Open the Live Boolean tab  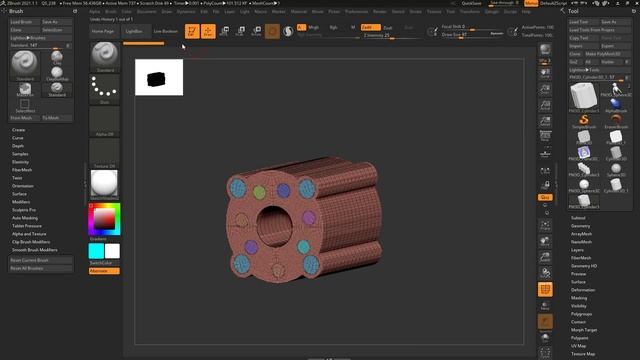click(165, 31)
